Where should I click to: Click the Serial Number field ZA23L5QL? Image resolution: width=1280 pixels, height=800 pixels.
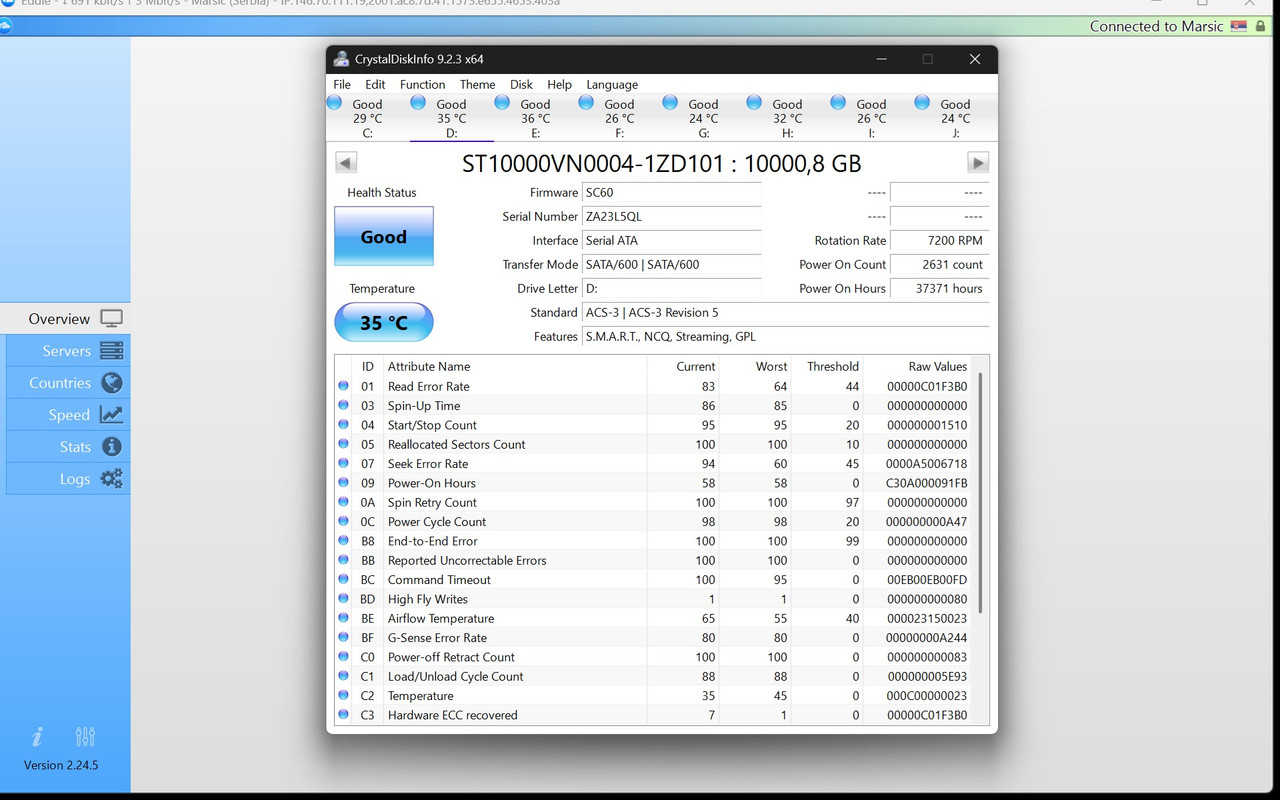pos(672,217)
